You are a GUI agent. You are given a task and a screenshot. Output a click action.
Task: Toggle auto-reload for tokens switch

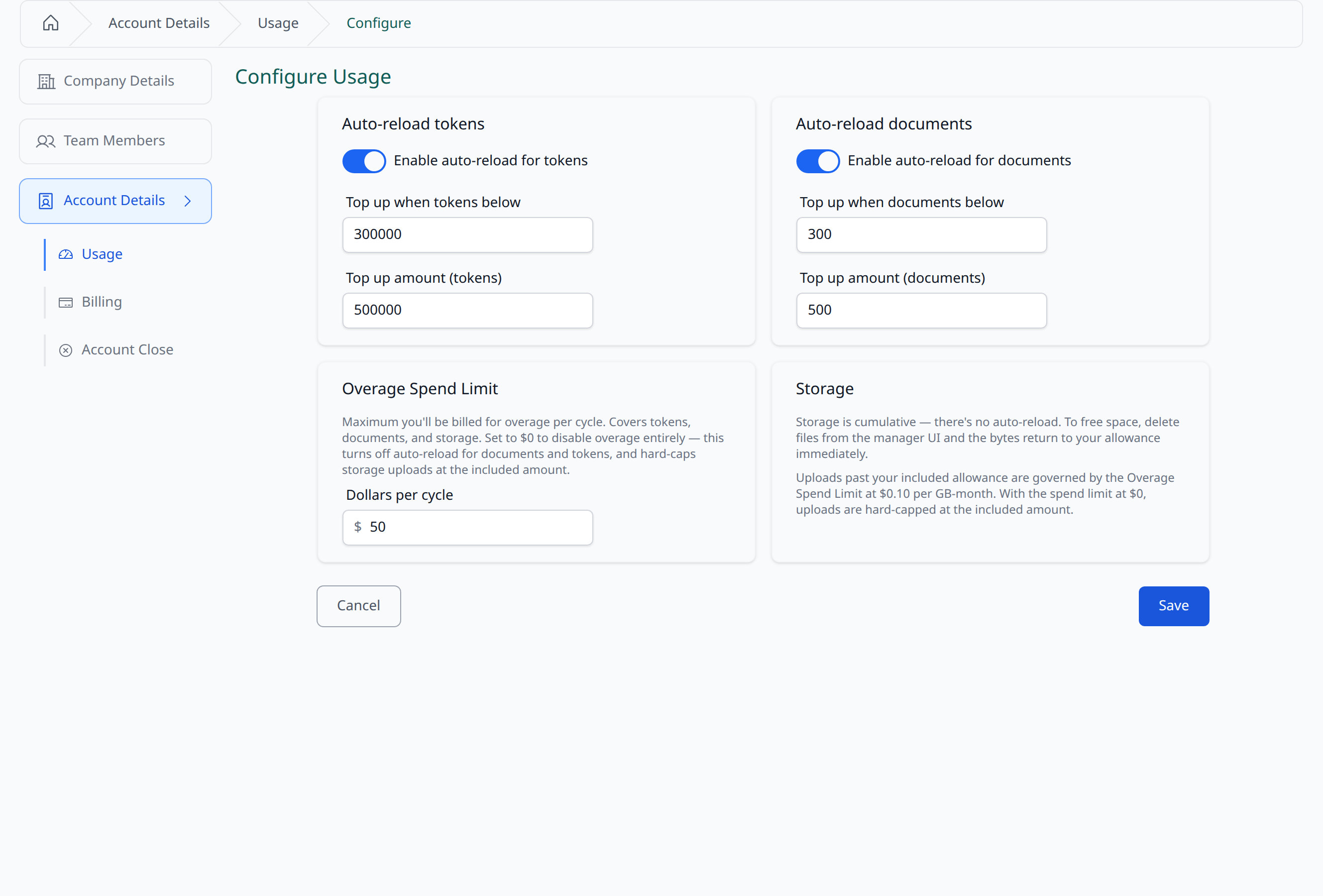pyautogui.click(x=364, y=161)
